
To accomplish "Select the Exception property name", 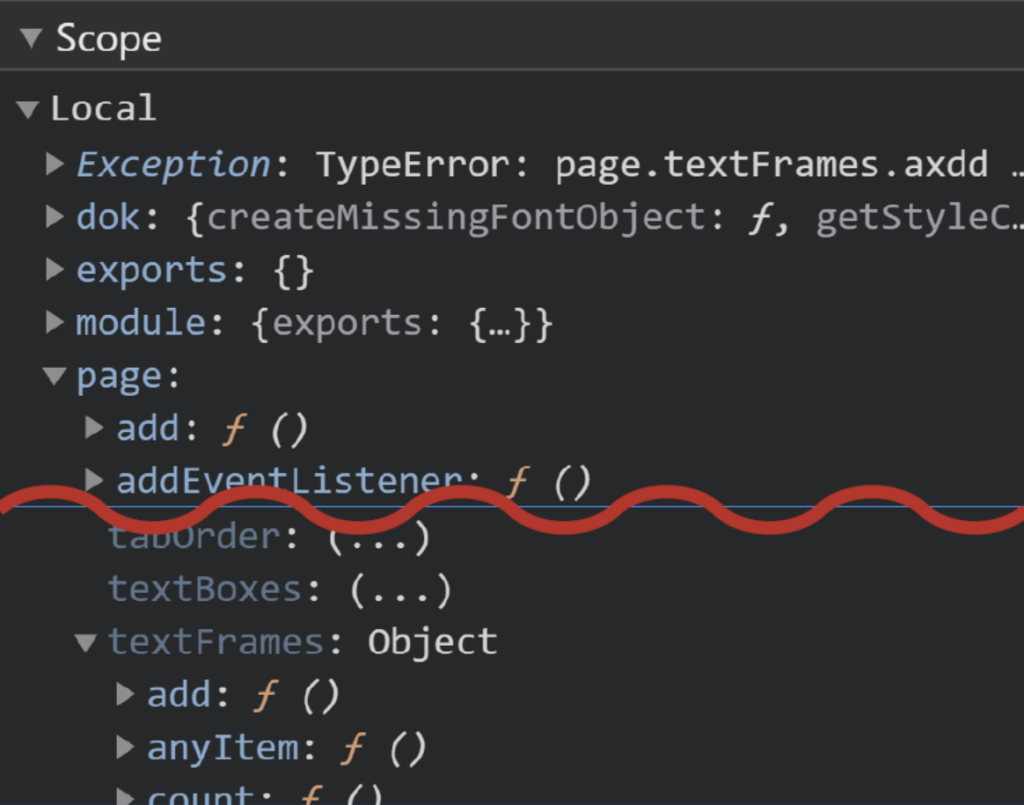I will click(172, 164).
